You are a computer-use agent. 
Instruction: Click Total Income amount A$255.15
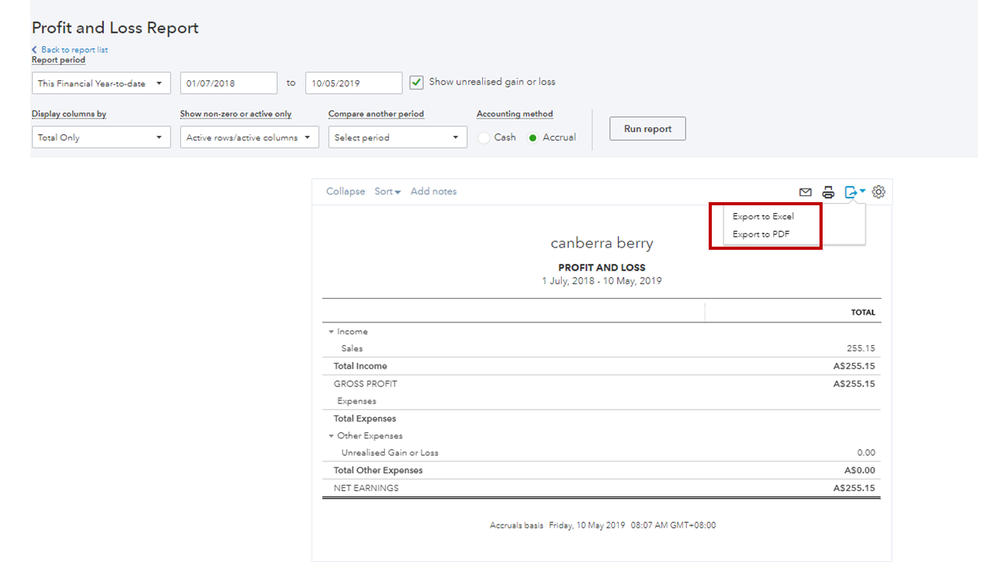(854, 366)
